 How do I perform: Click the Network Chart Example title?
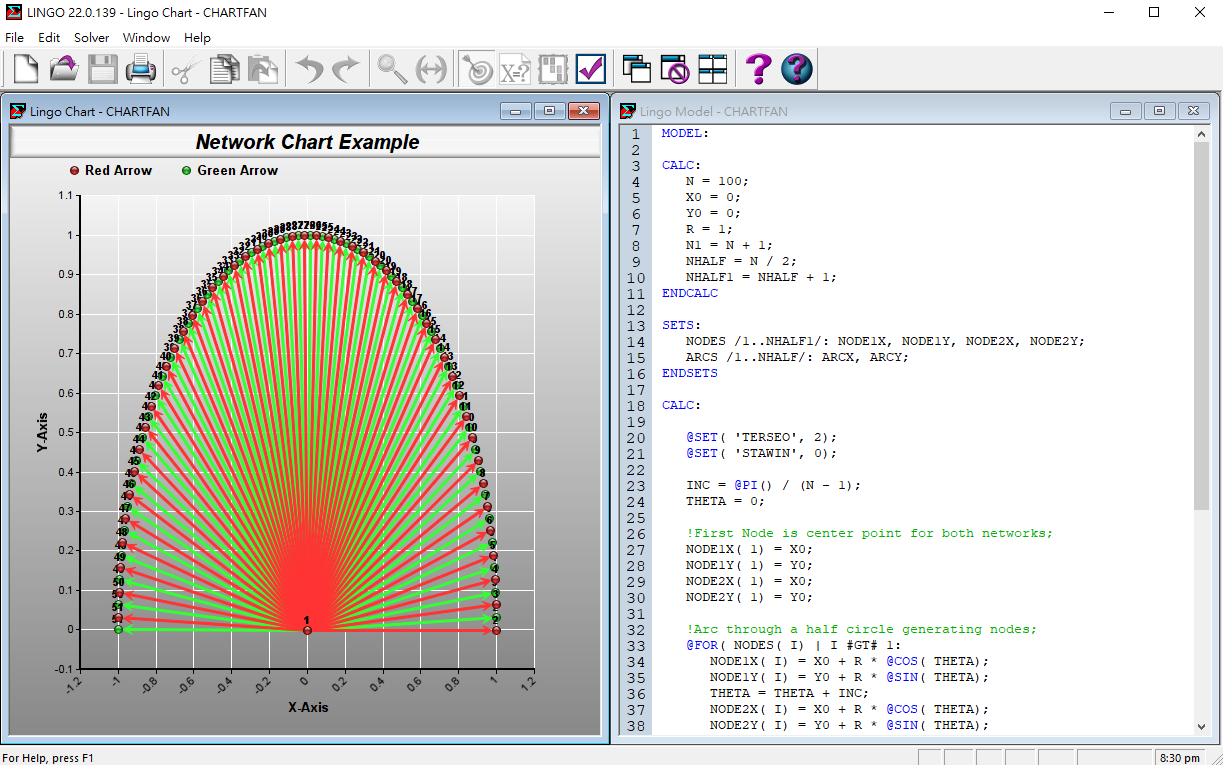(x=307, y=142)
